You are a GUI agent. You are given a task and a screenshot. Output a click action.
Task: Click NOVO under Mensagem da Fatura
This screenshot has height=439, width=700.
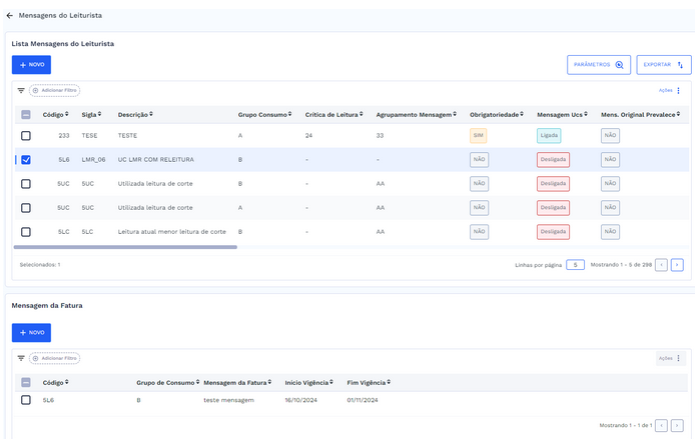point(31,332)
